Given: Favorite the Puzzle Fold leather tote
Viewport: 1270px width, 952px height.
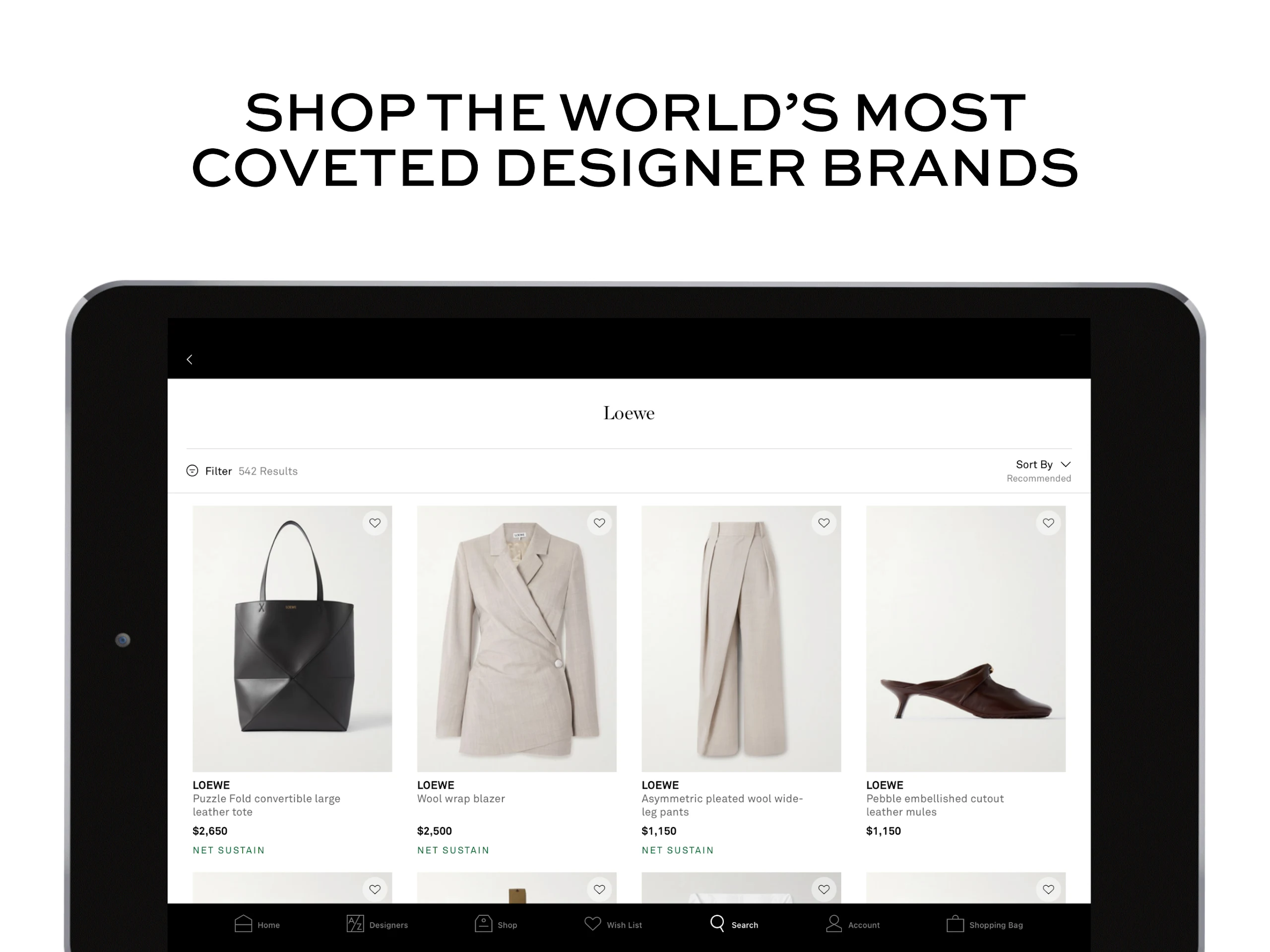Looking at the screenshot, I should pyautogui.click(x=375, y=523).
